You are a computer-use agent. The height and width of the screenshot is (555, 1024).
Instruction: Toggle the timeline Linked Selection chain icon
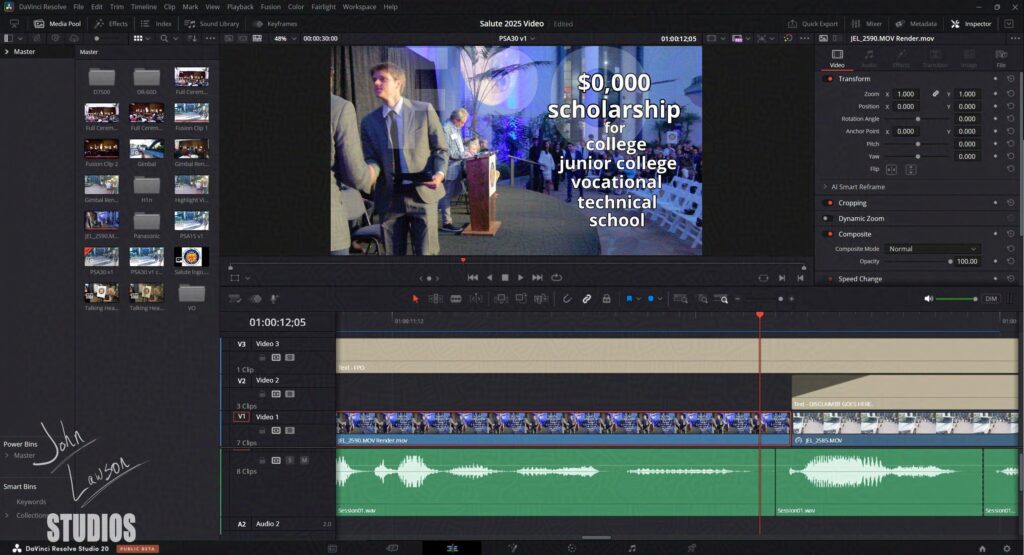point(586,299)
